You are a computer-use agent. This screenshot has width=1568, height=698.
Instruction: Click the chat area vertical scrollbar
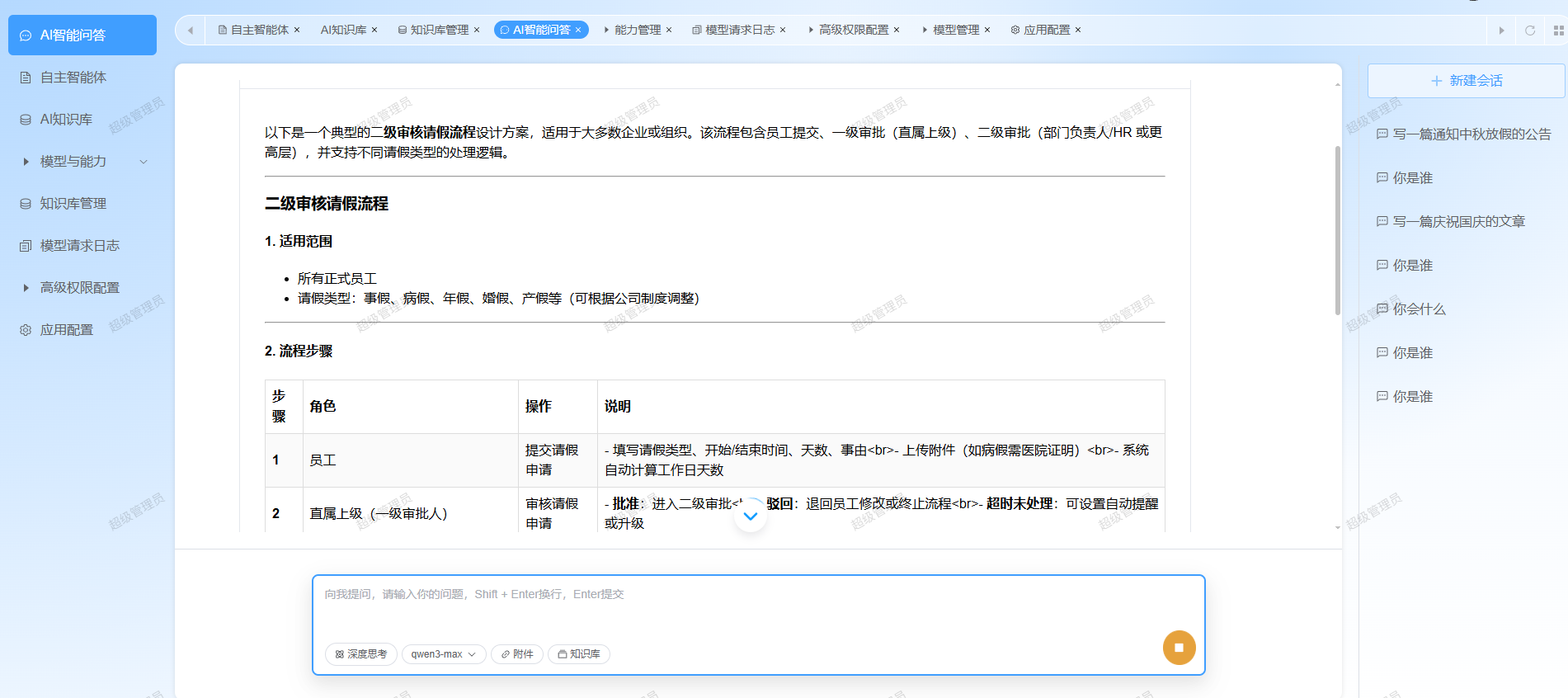pos(1338,230)
